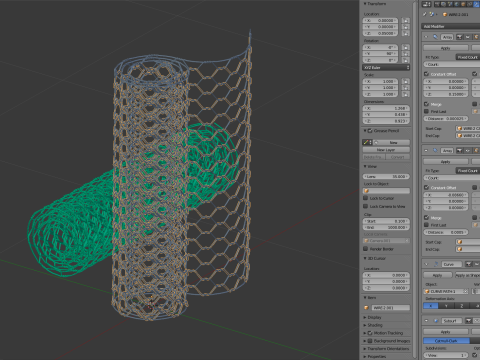Image resolution: width=480 pixels, height=360 pixels.
Task: Switch to Modifiers wrench tab icon
Action: [476, 4]
